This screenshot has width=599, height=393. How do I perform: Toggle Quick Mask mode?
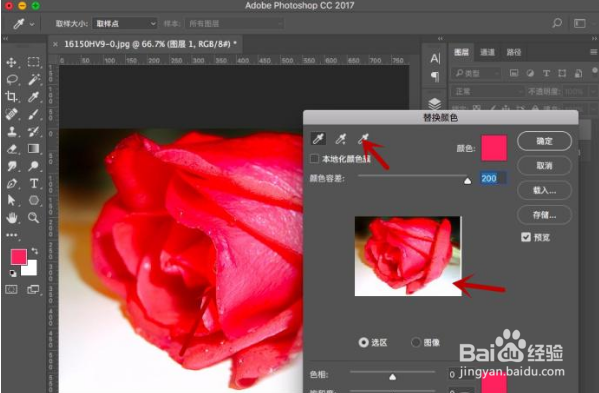(11, 289)
